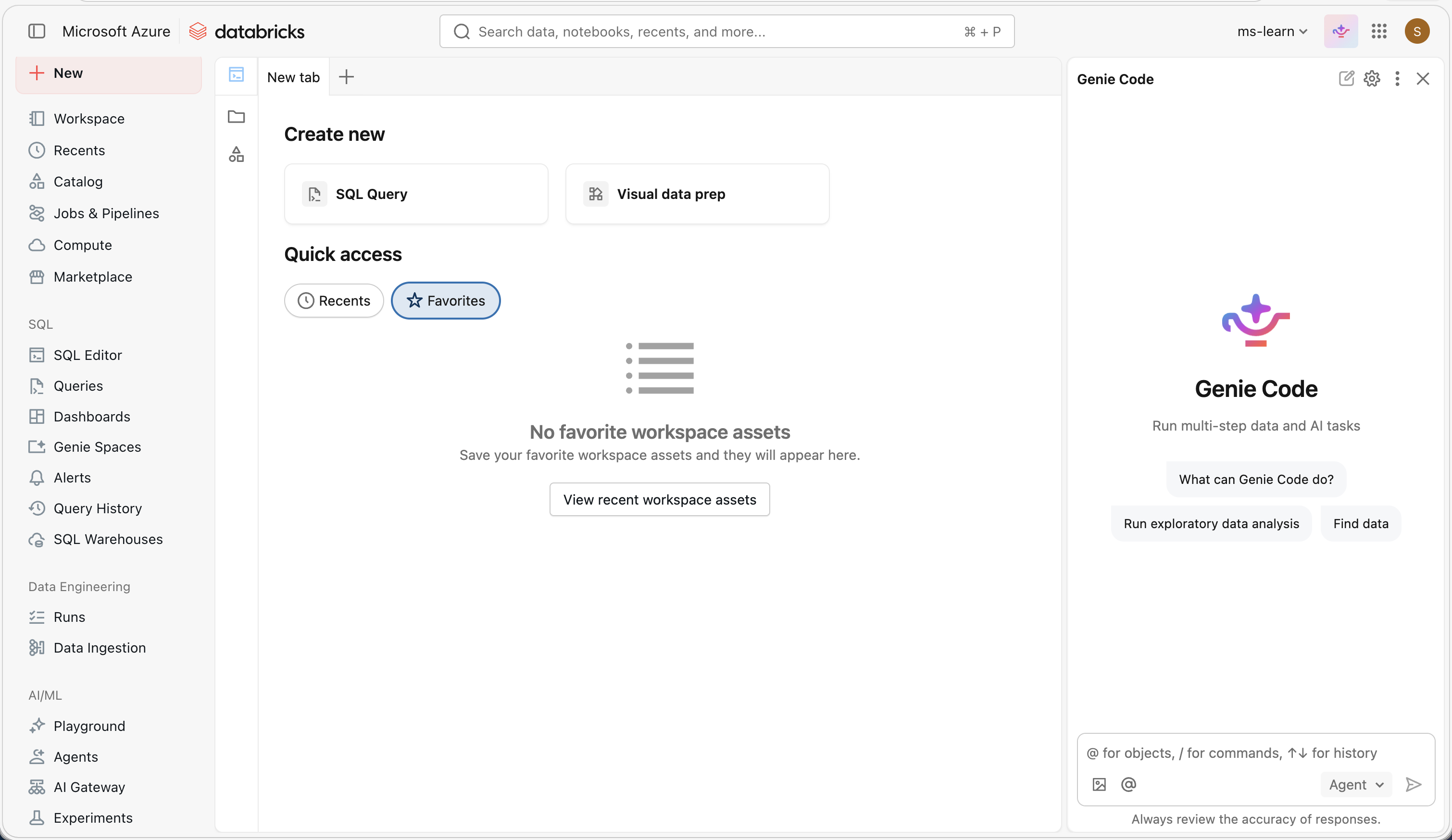Open Workspace in the sidebar
The width and height of the screenshot is (1452, 840).
pyautogui.click(x=108, y=119)
